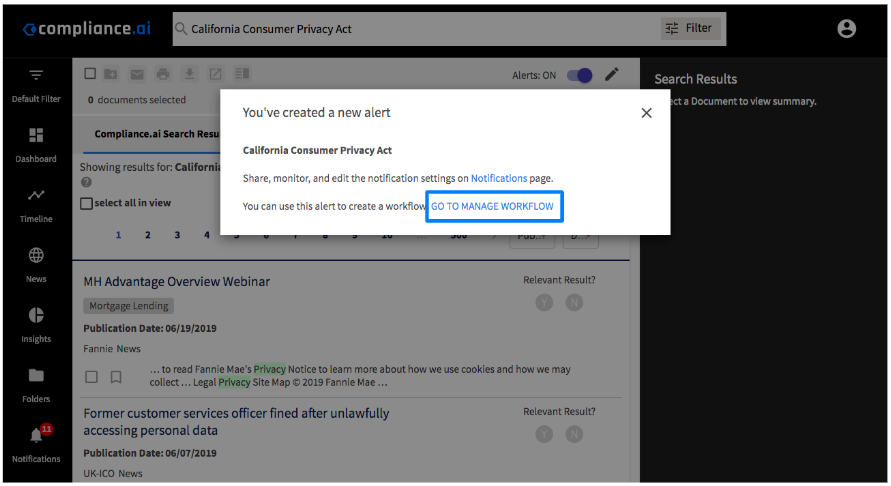The width and height of the screenshot is (891, 486).
Task: Click 'Publication Date: 06/19/2019' text
Action: point(150,329)
